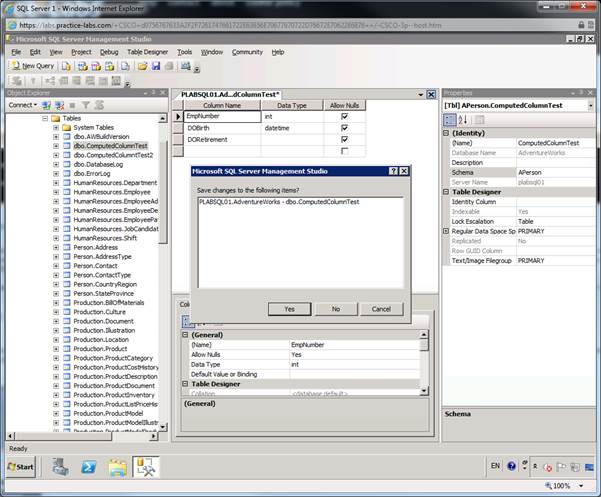Click the Refresh icon in Object Explorer
Viewport: 601px width, 497px height.
point(99,105)
